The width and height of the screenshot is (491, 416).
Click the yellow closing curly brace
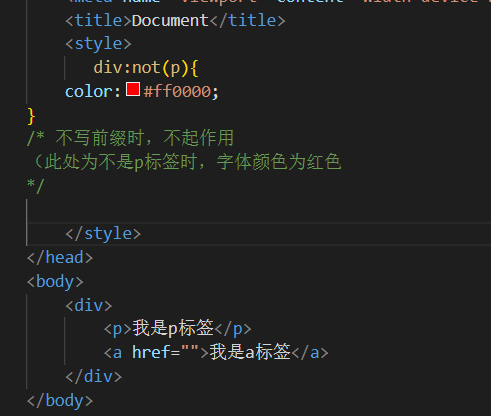pyautogui.click(x=31, y=116)
